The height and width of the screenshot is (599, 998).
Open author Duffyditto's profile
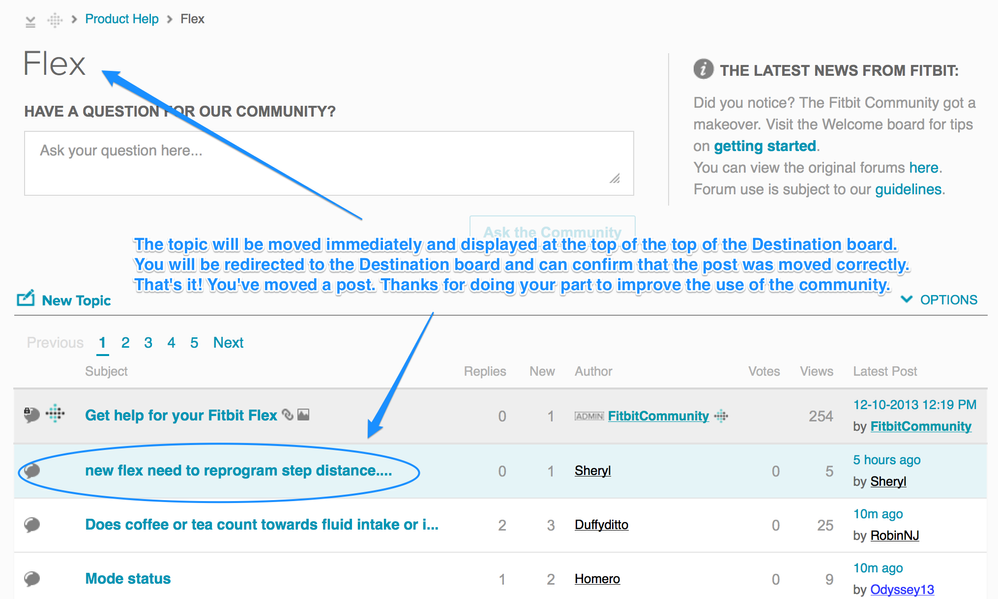pos(601,525)
